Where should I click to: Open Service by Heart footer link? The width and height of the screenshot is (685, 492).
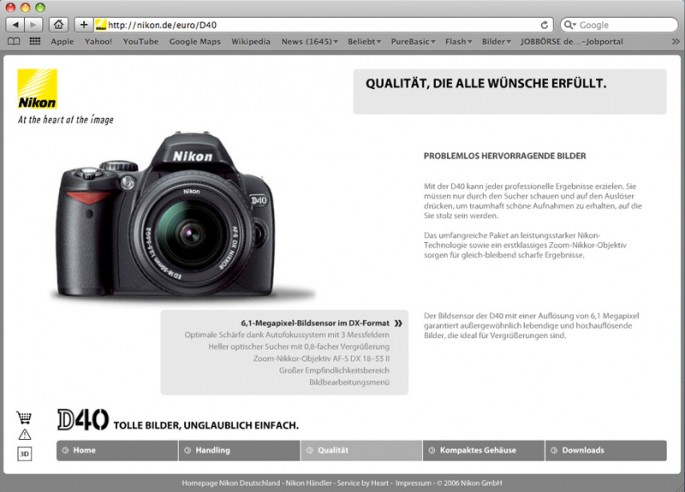pyautogui.click(x=363, y=483)
